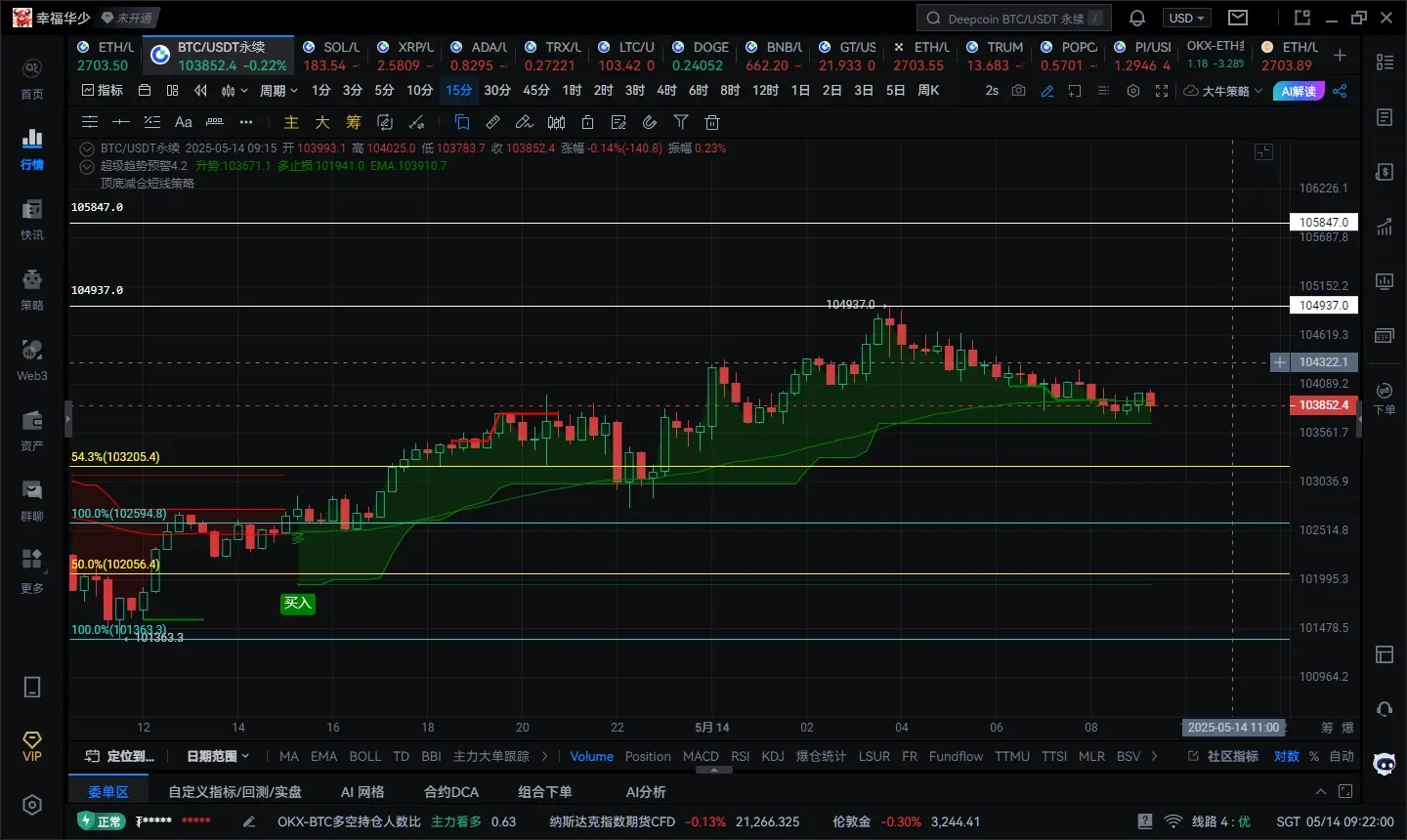Click the trash delete drawings icon
1407x840 pixels.
pyautogui.click(x=712, y=122)
